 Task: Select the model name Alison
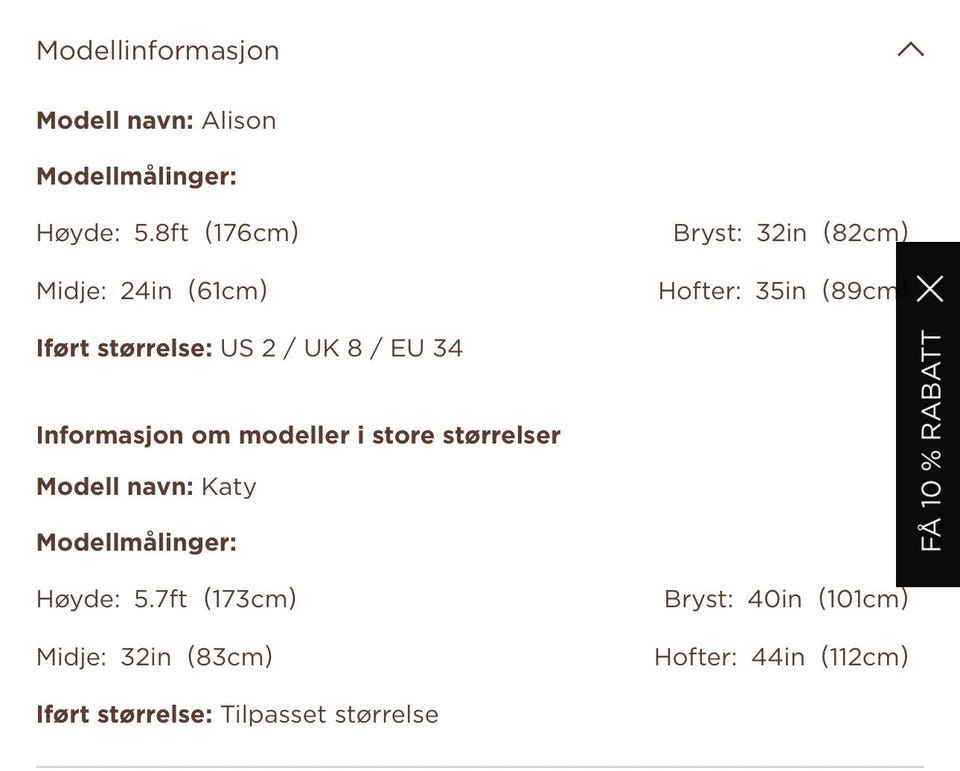pyautogui.click(x=239, y=121)
